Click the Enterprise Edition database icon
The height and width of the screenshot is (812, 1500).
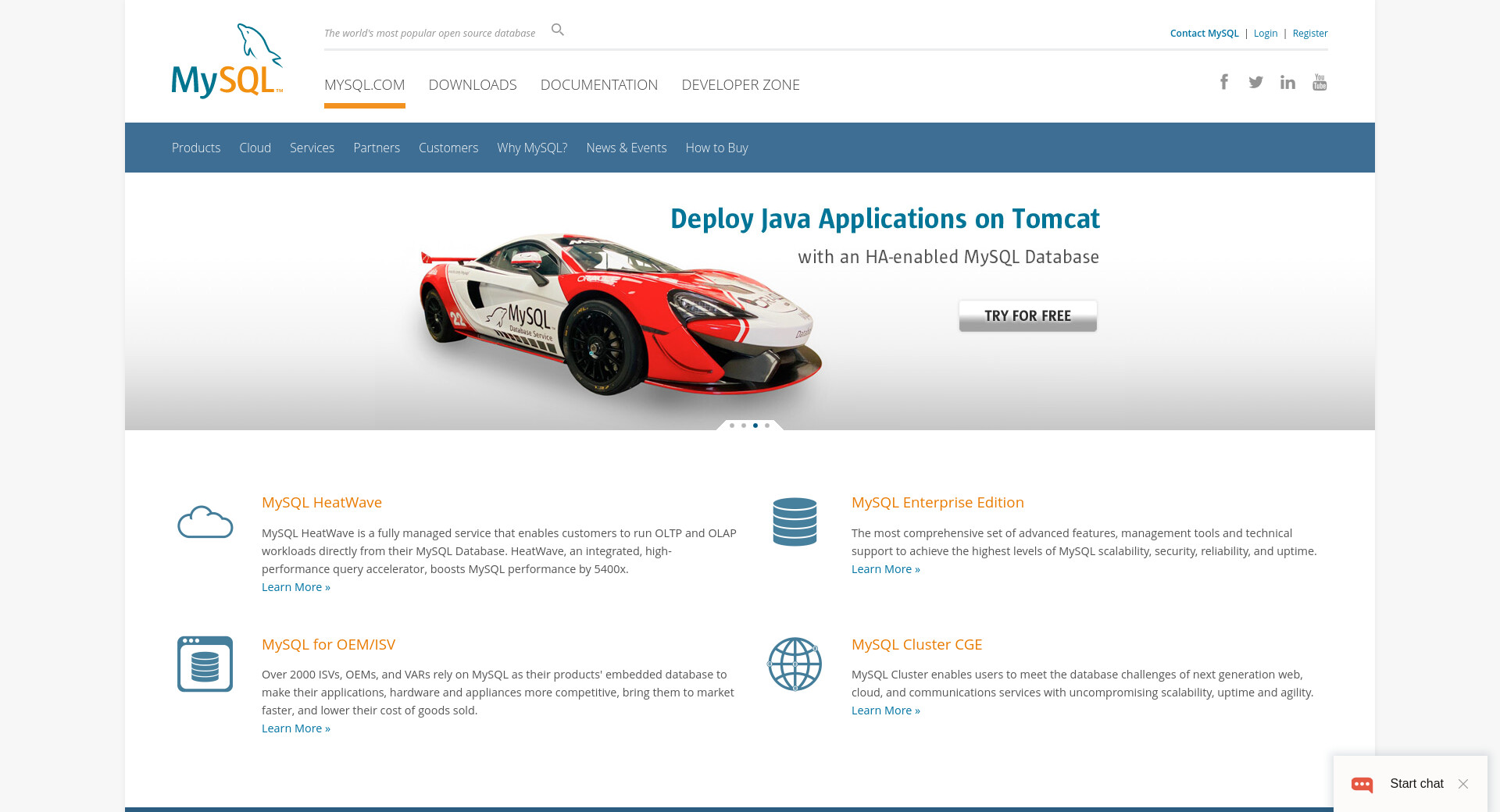[795, 522]
